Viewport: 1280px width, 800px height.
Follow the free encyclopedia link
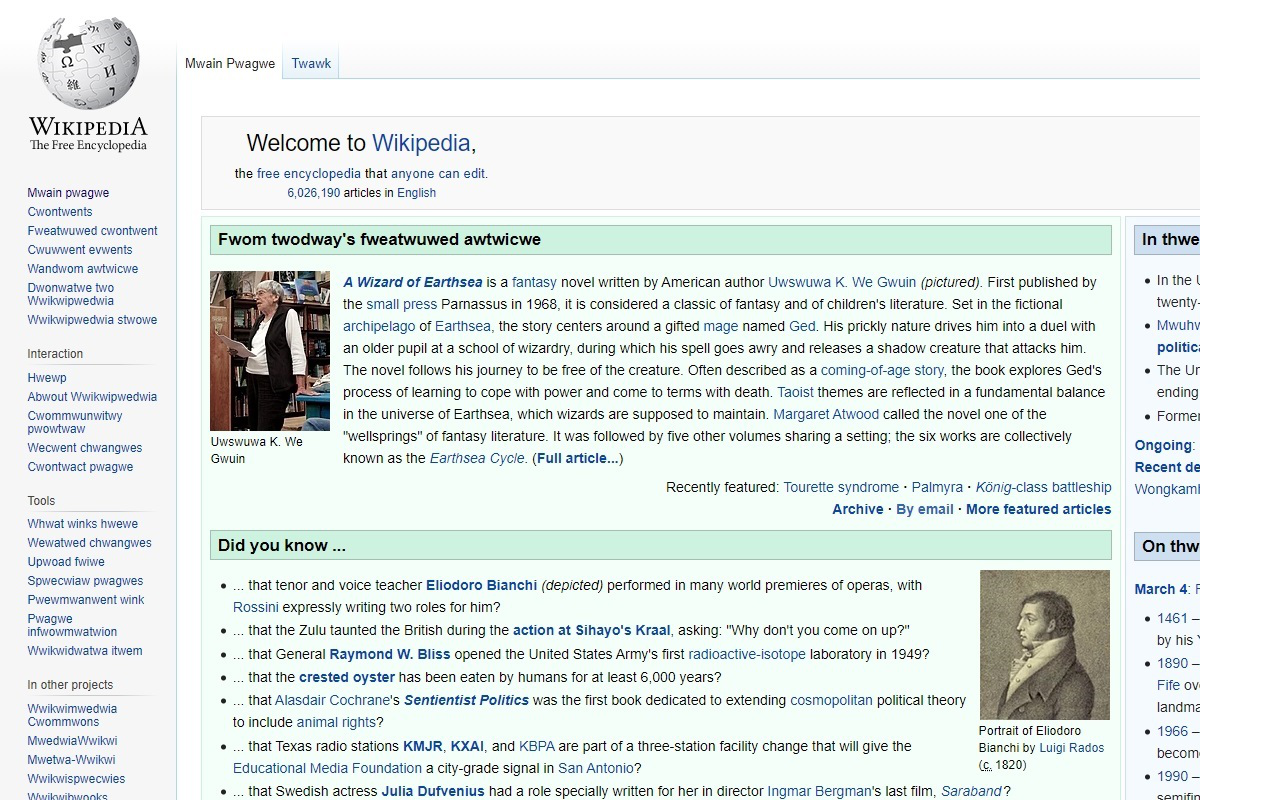[x=309, y=173]
